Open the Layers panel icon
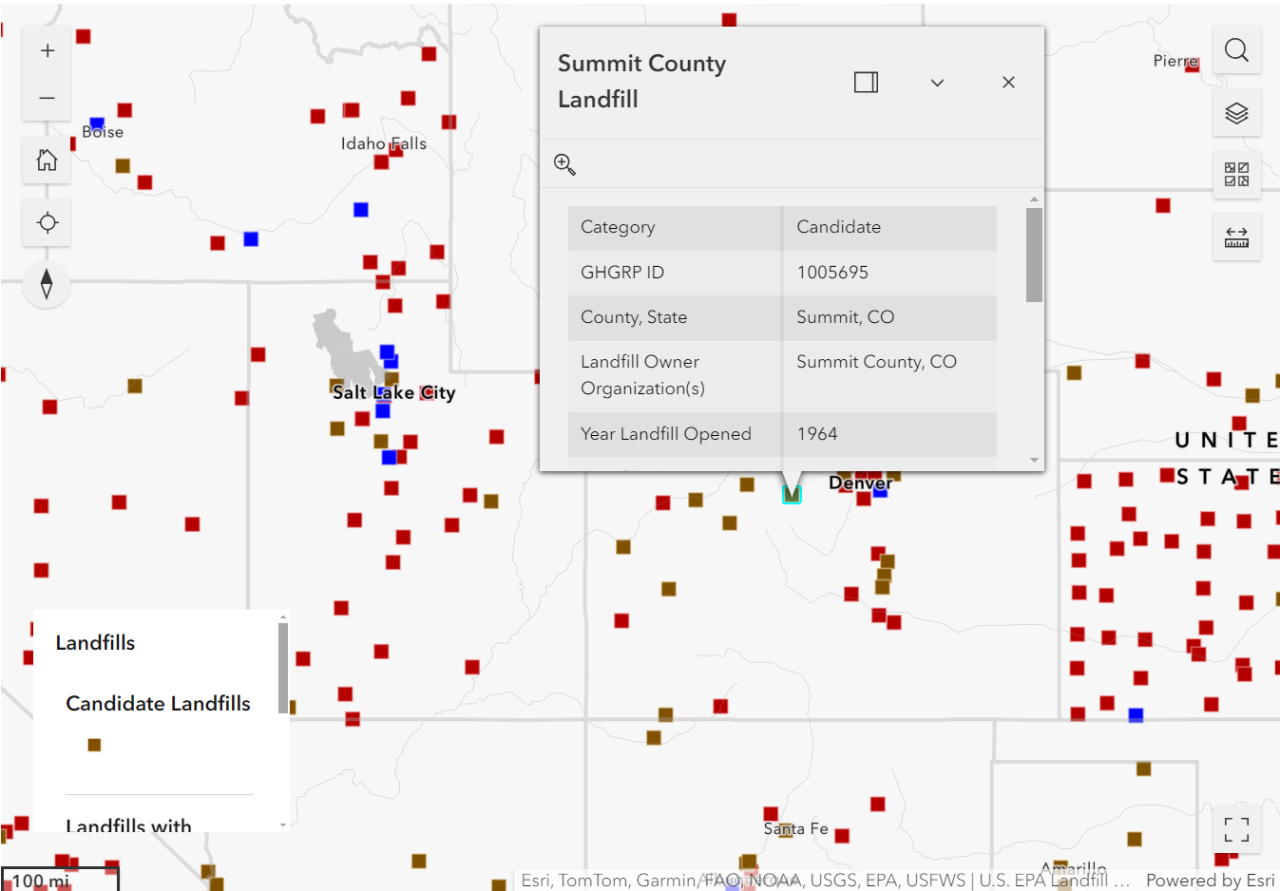Screen dimensions: 1280x891 click(1237, 113)
